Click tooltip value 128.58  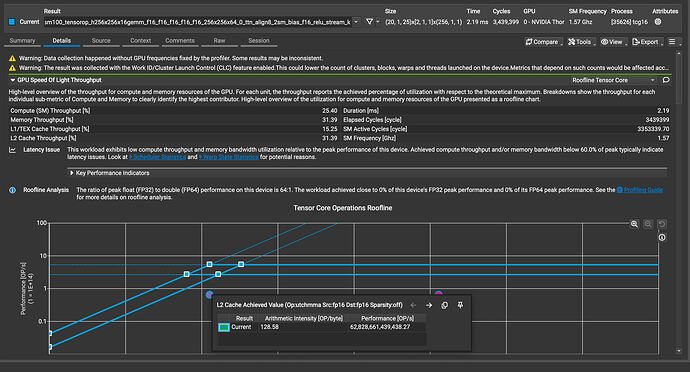[x=269, y=327]
